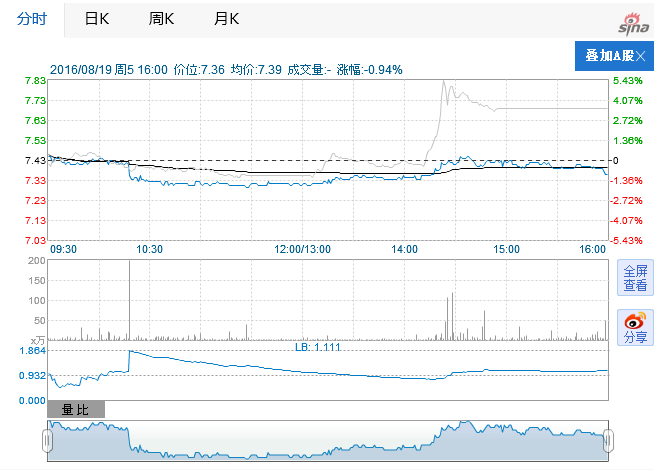
Task: Click the LB: 1.111 label
Action: click(318, 347)
